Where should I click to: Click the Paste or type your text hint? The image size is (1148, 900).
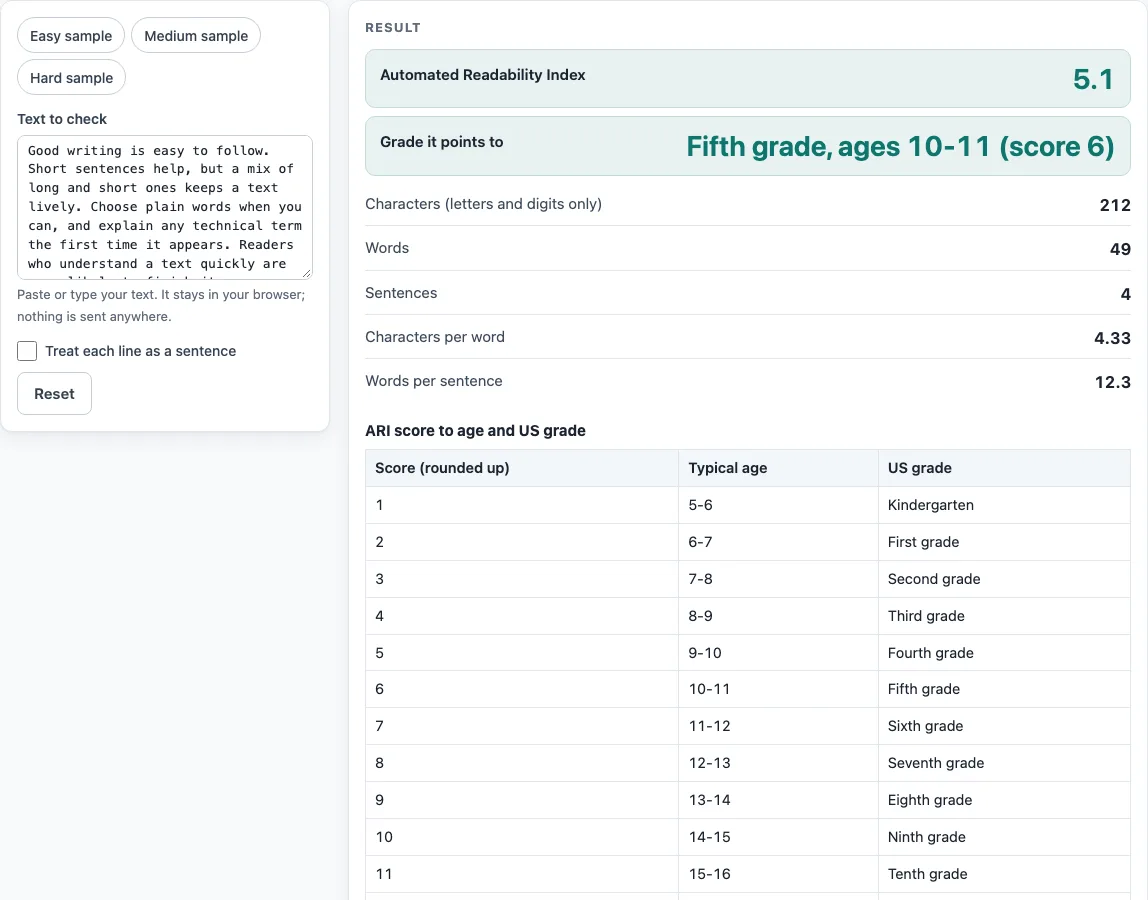[161, 305]
